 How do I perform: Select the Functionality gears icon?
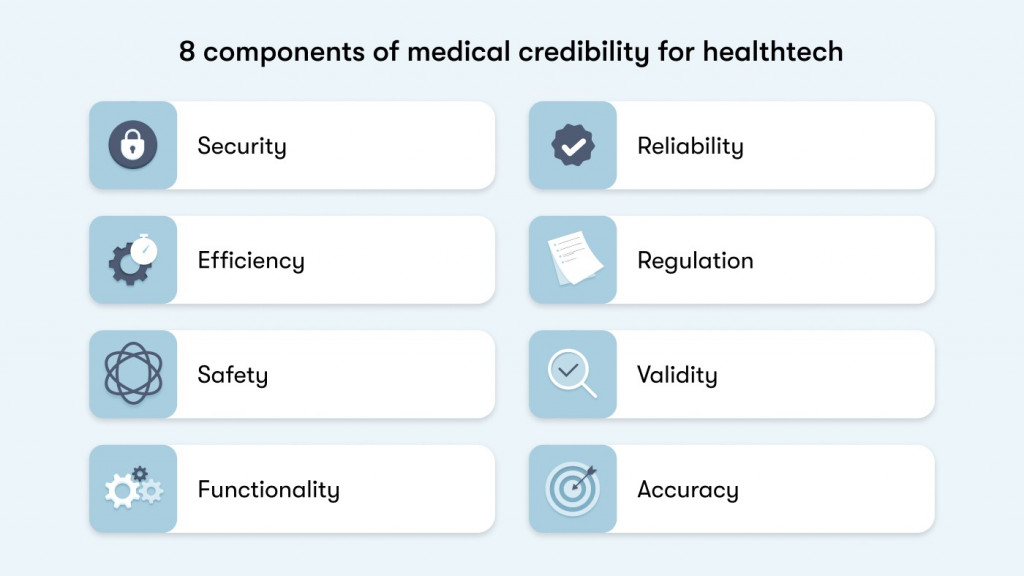[x=134, y=488]
